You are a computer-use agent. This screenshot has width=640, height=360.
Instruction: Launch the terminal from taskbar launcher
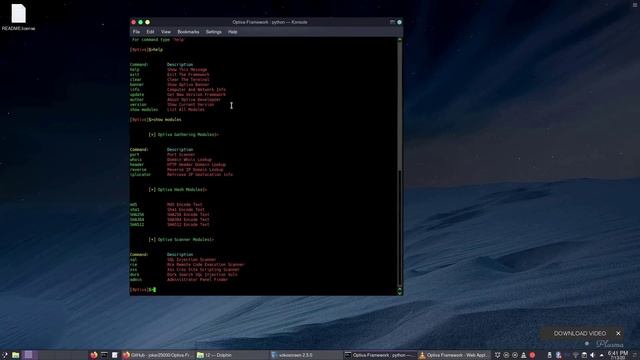click(104, 355)
